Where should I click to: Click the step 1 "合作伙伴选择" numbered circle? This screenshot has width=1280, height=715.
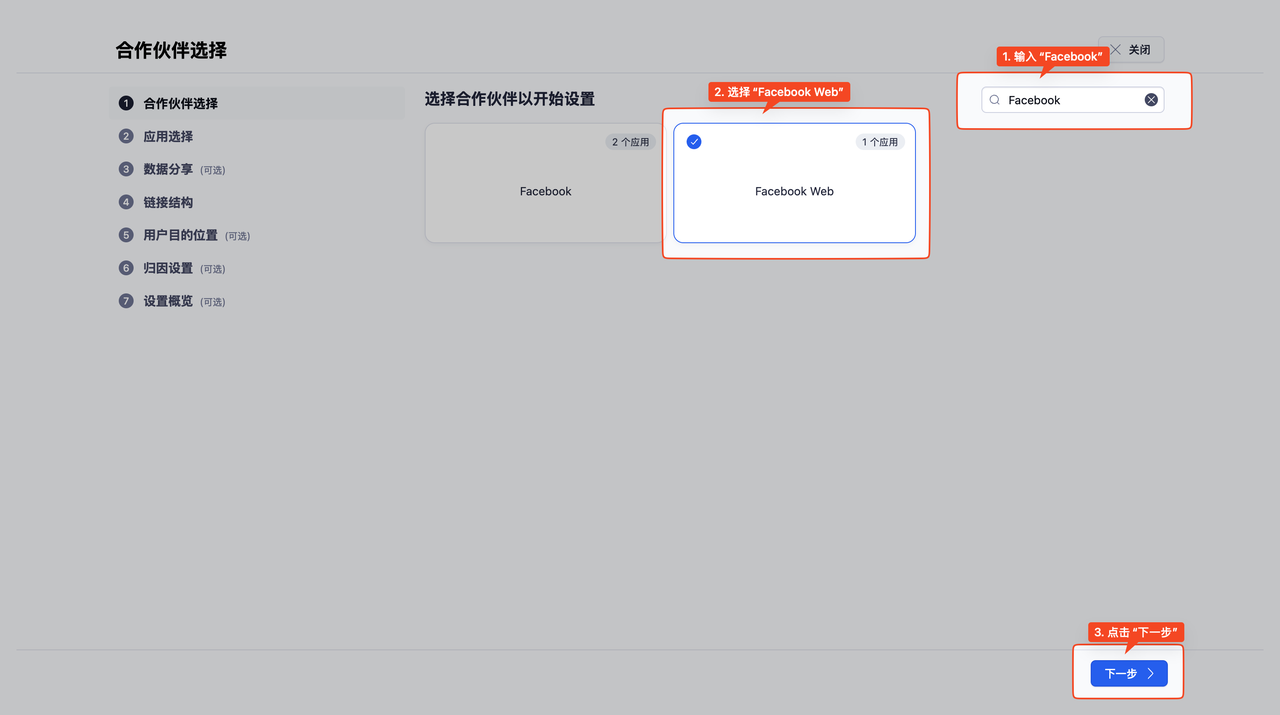[125, 102]
